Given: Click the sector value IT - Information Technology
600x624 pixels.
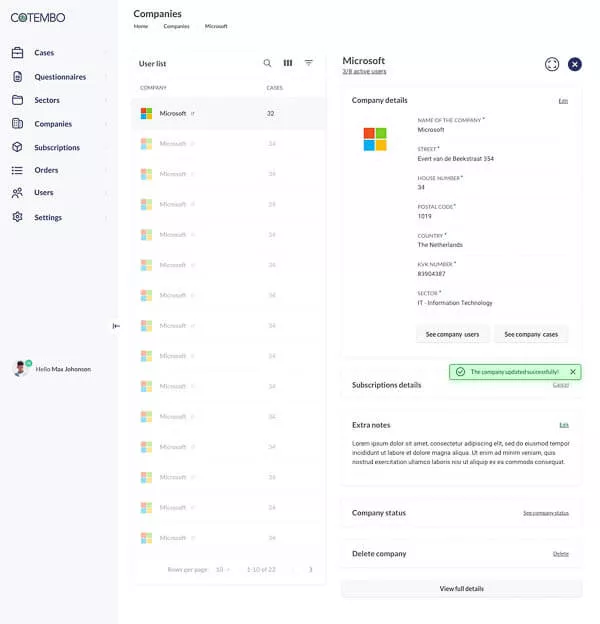Looking at the screenshot, I should (x=455, y=303).
